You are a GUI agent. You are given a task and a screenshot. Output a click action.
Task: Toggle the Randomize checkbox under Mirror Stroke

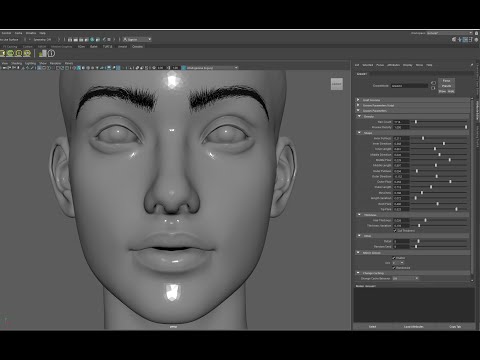point(394,268)
